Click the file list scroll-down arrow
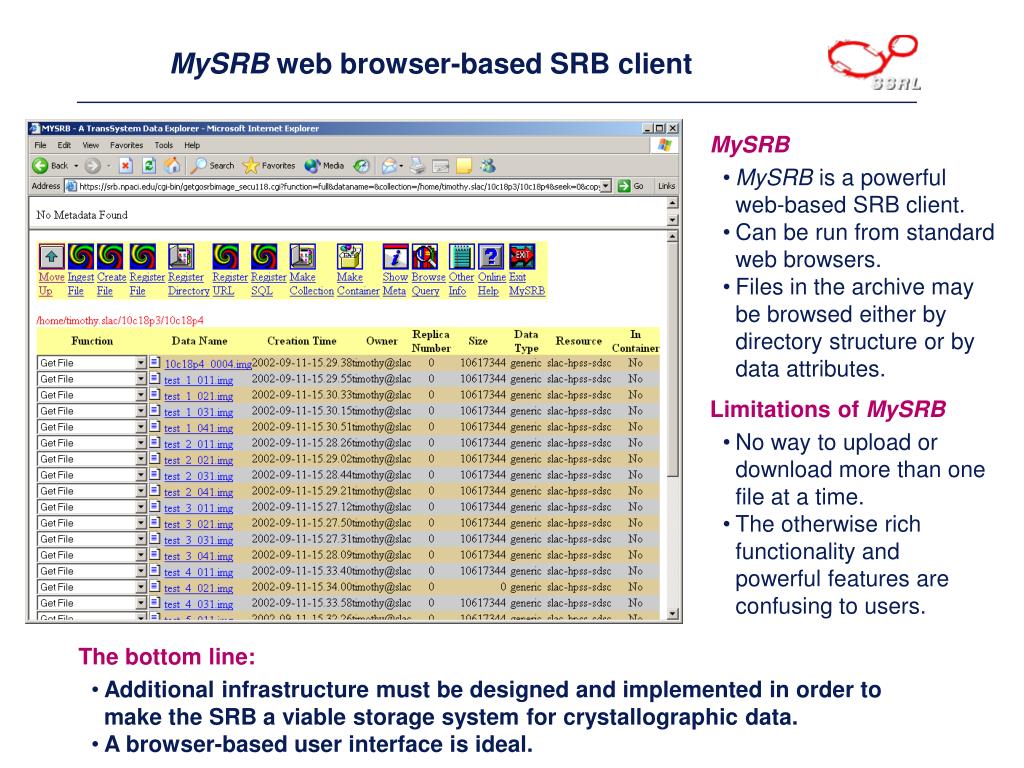The image size is (1024, 768). pyautogui.click(x=673, y=614)
